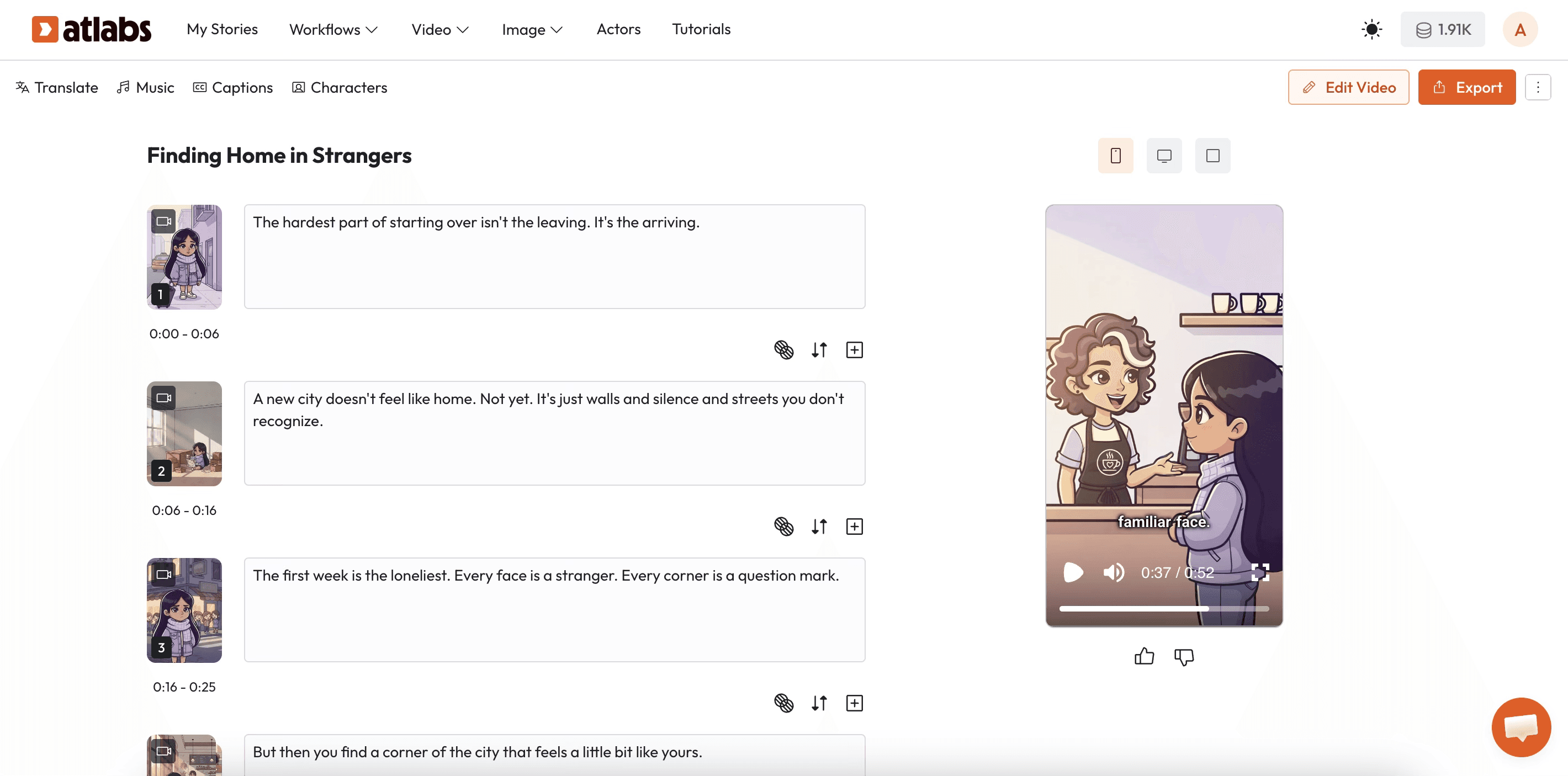Expand the Workflows dropdown menu
This screenshot has height=776, width=1568.
coord(333,29)
